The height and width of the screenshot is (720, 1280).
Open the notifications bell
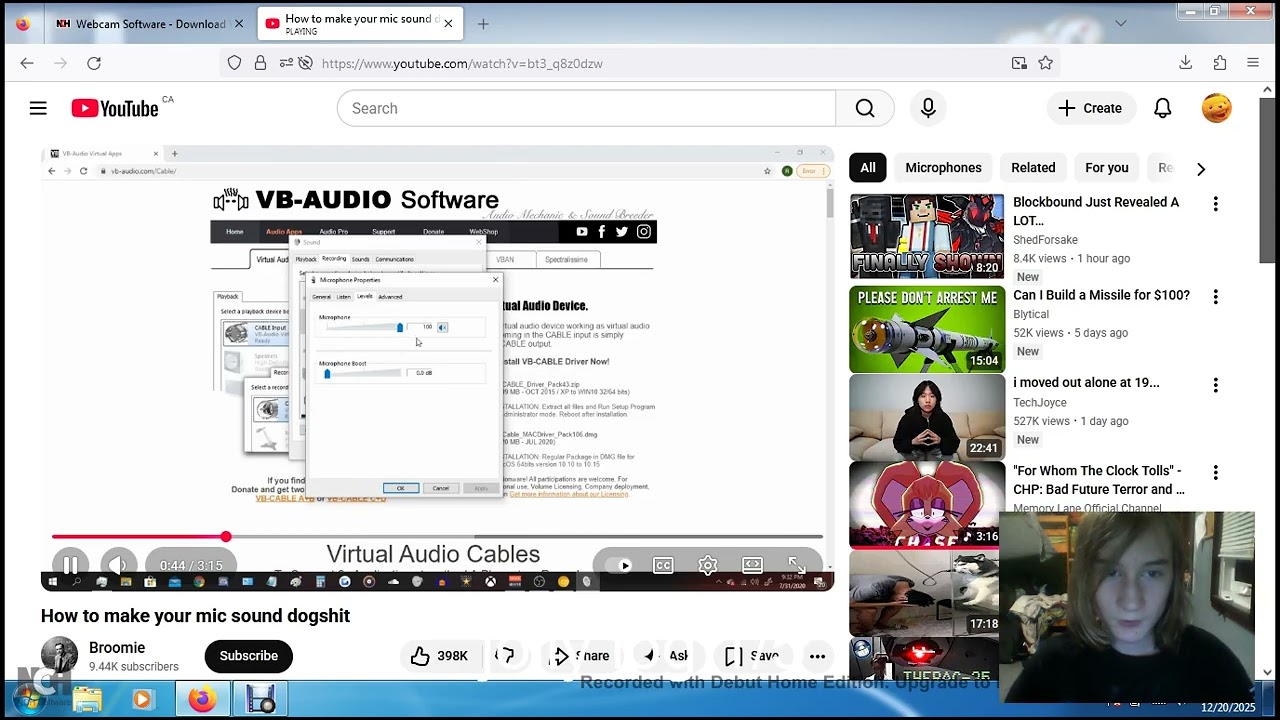(1162, 108)
